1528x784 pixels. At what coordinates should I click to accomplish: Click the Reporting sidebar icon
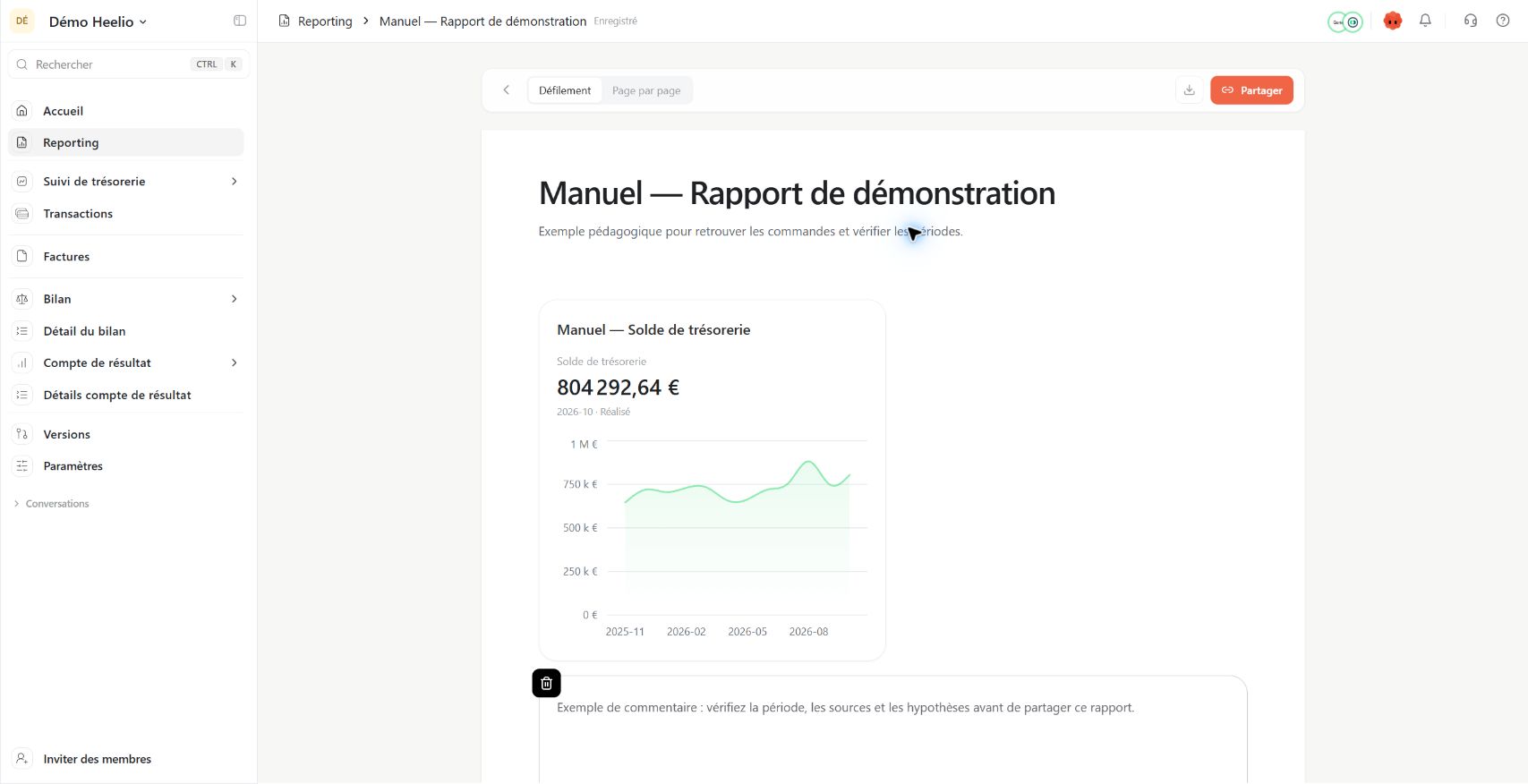(x=22, y=142)
